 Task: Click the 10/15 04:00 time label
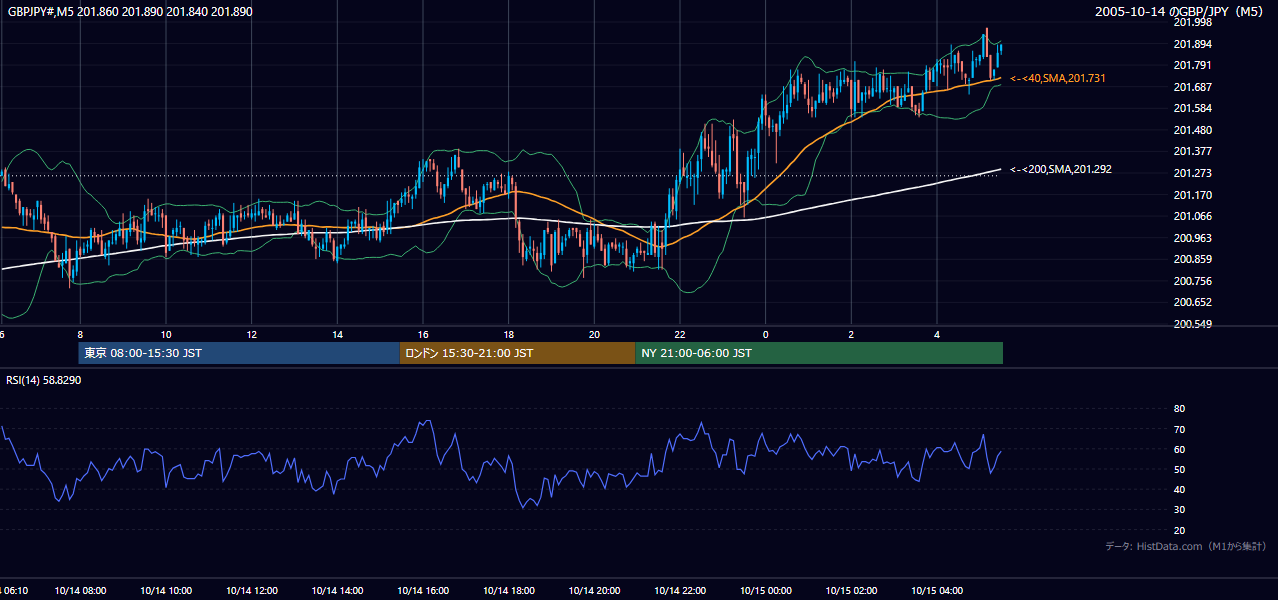tap(937, 591)
